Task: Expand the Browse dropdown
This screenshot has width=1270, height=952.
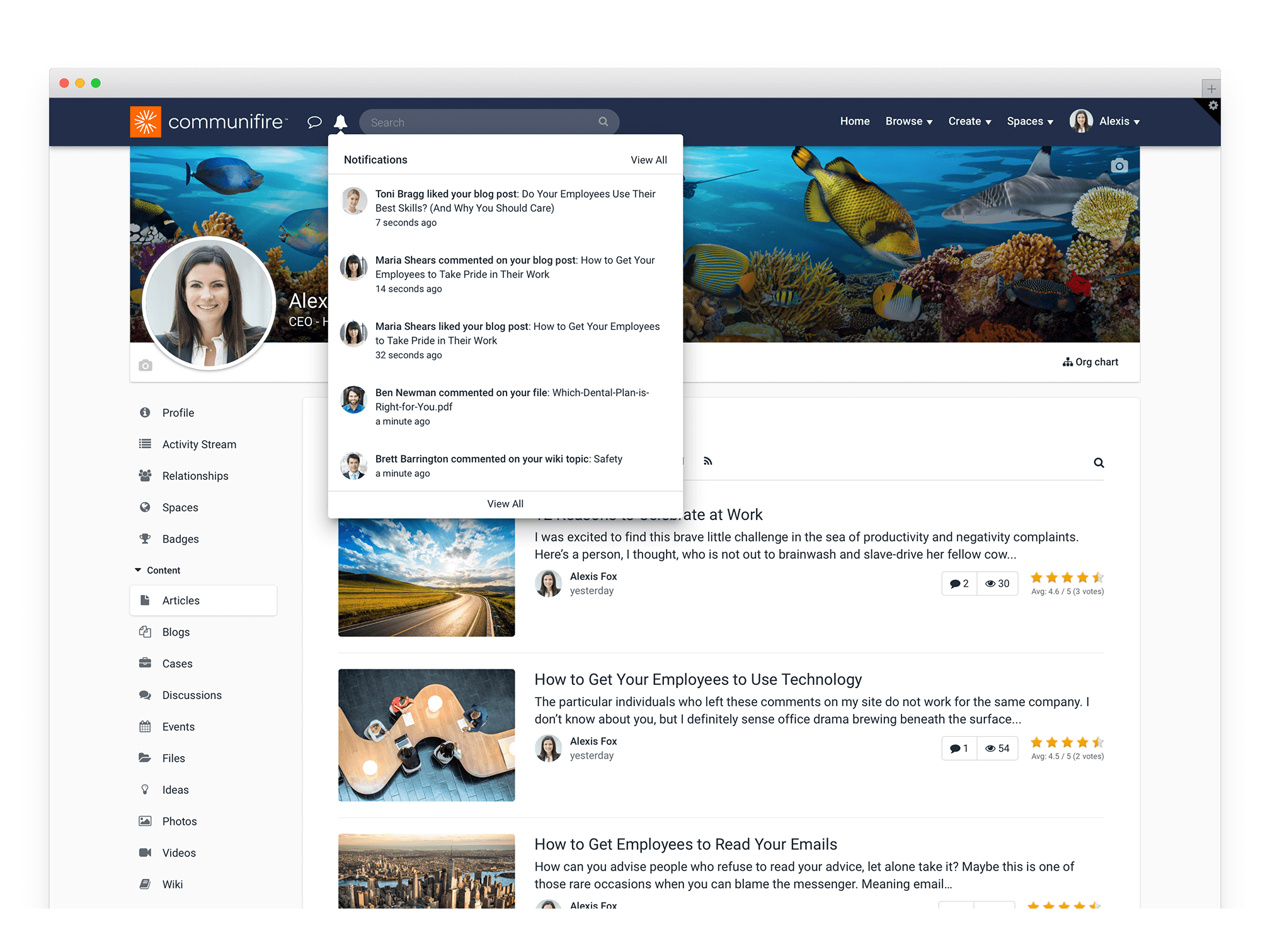Action: tap(908, 121)
